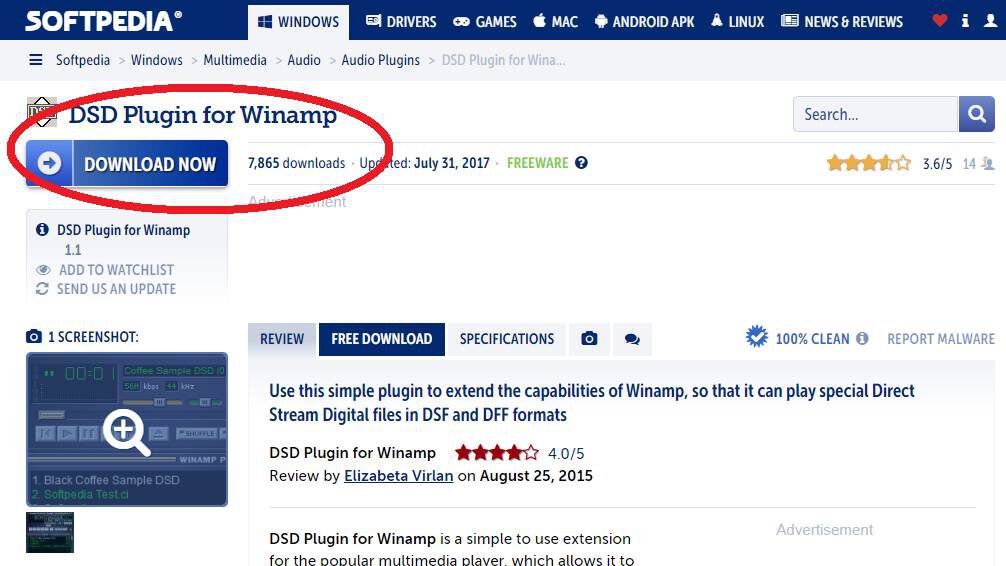The image size is (1006, 566).
Task: Open the hamburger menu in breadcrumb bar
Action: (36, 60)
